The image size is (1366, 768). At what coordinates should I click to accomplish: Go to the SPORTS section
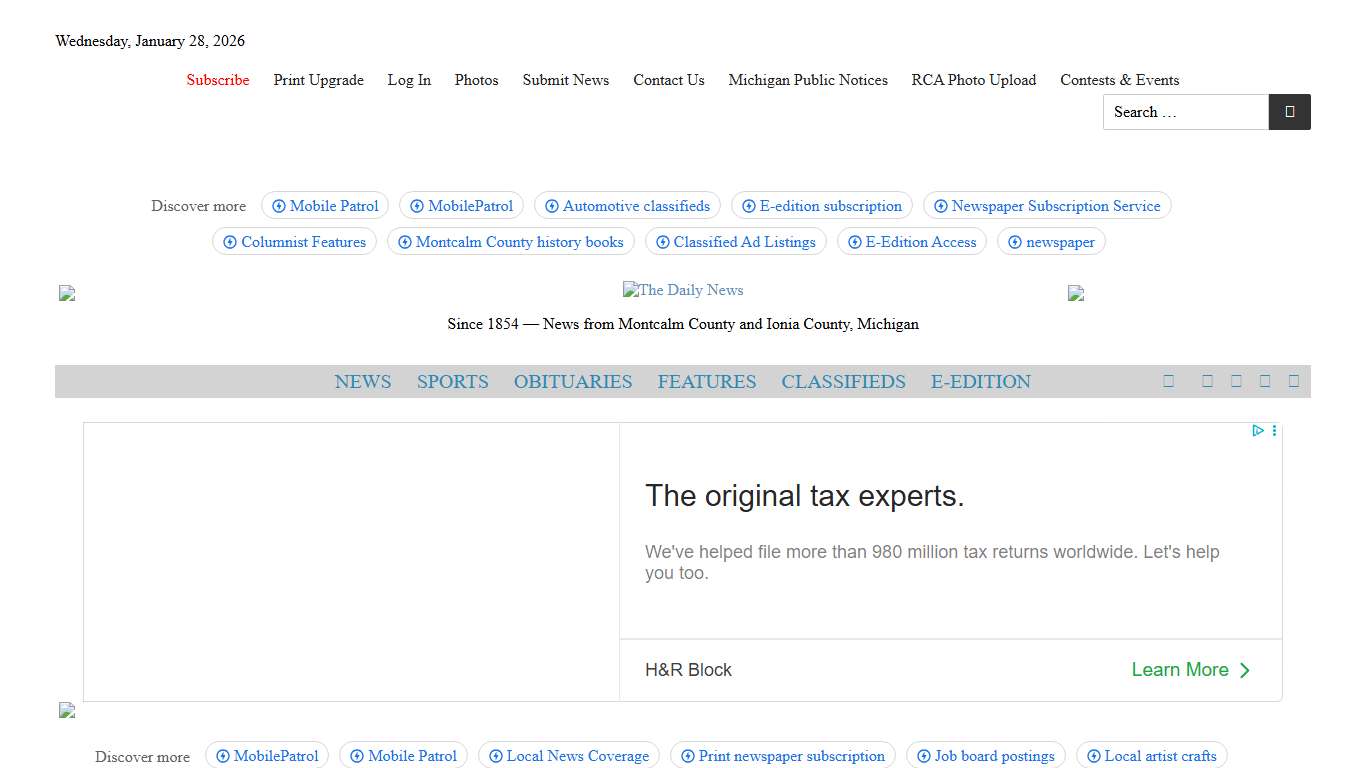(452, 382)
